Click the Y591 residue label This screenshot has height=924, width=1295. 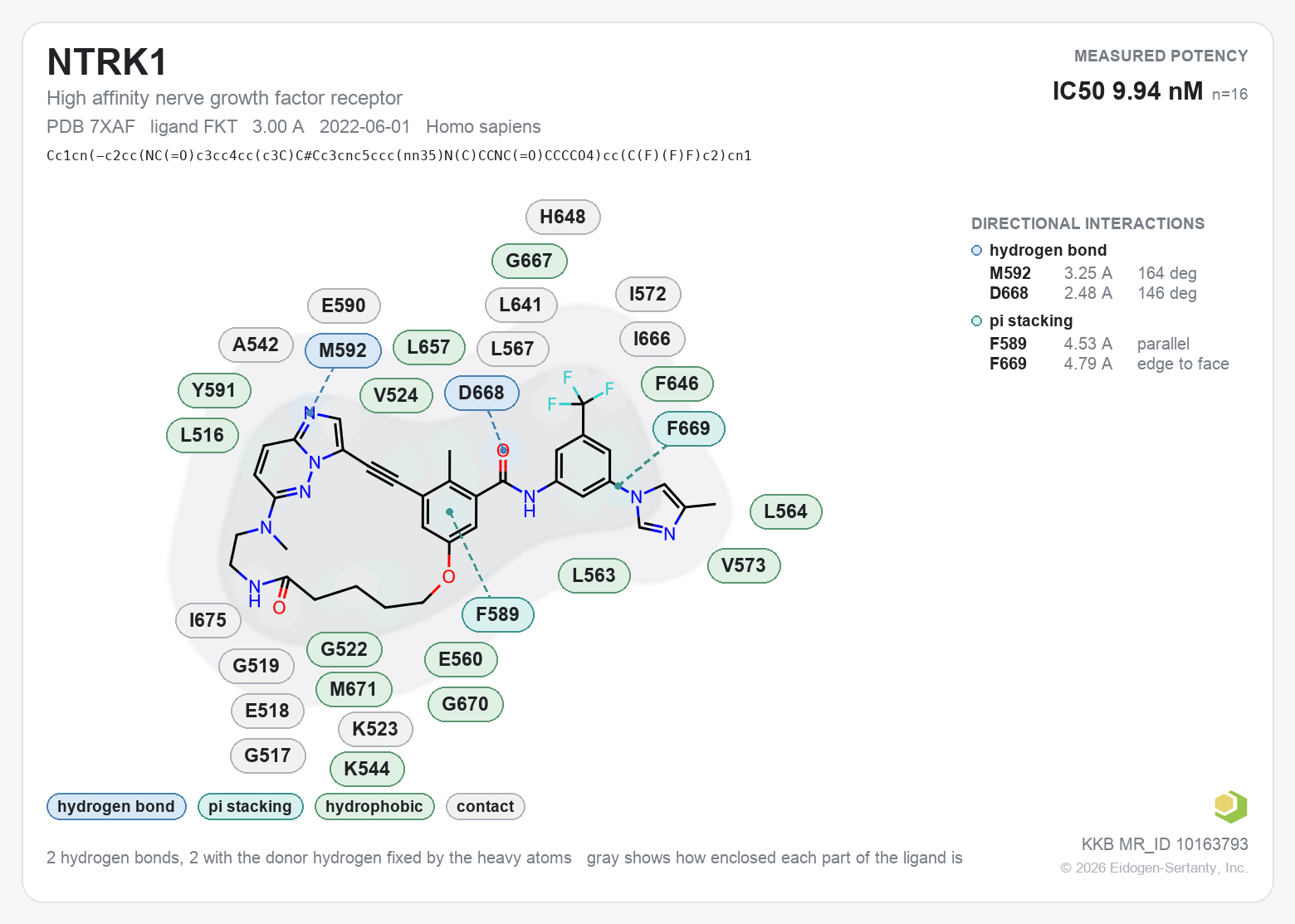(x=214, y=390)
